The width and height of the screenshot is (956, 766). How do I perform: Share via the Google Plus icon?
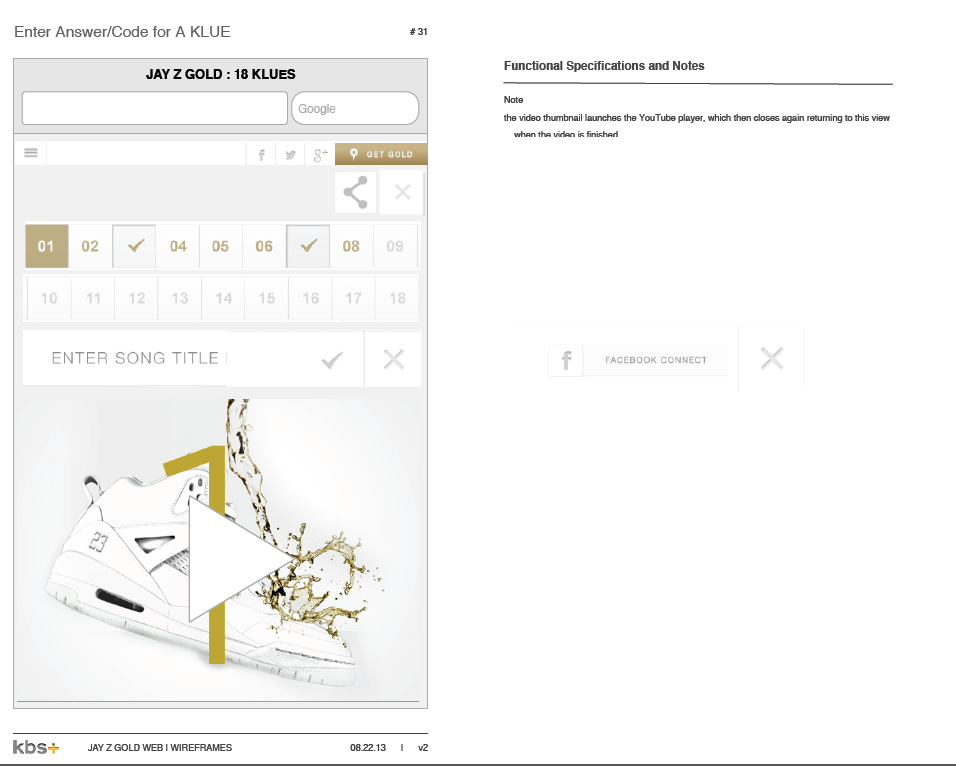[321, 155]
